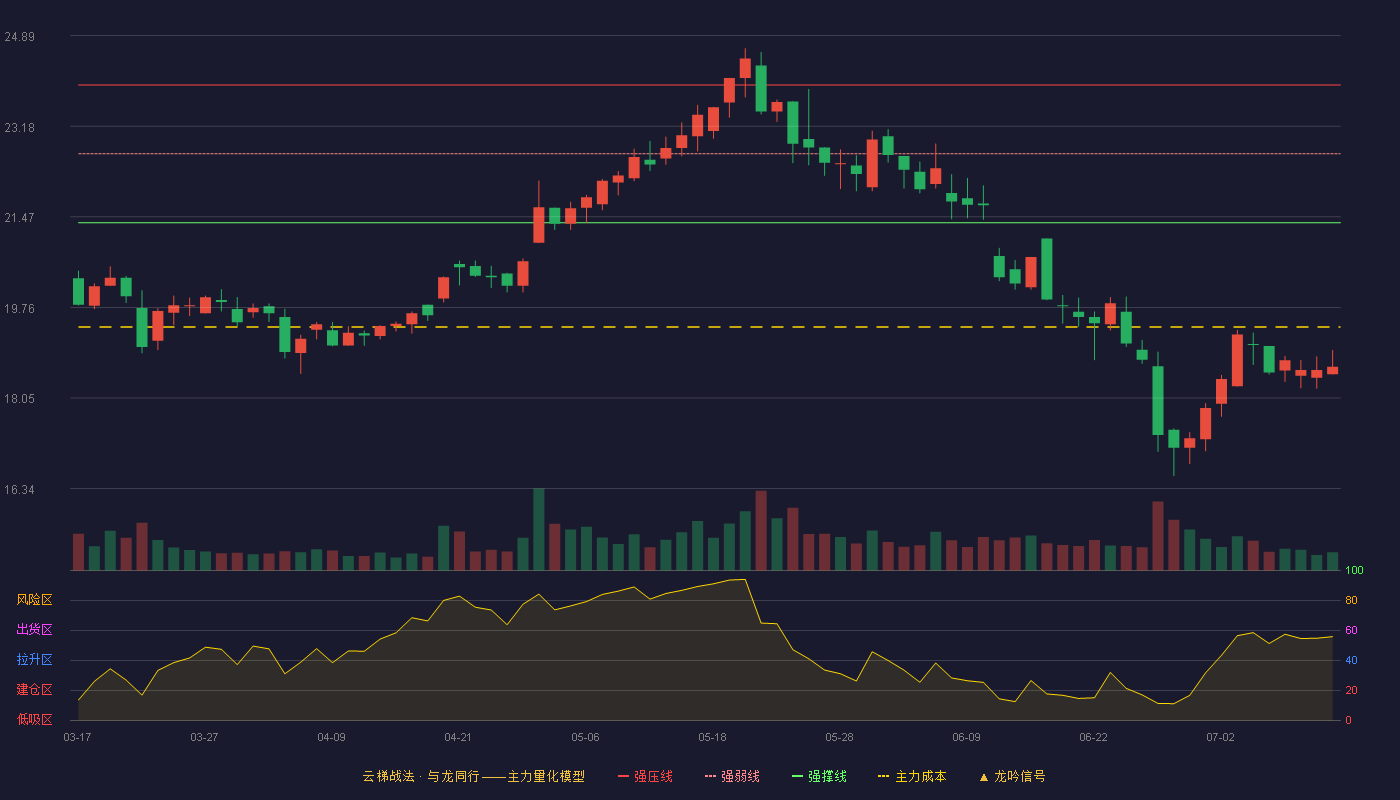Viewport: 1400px width, 800px height.
Task: Click the 16.34 price axis label
Action: coord(19,490)
